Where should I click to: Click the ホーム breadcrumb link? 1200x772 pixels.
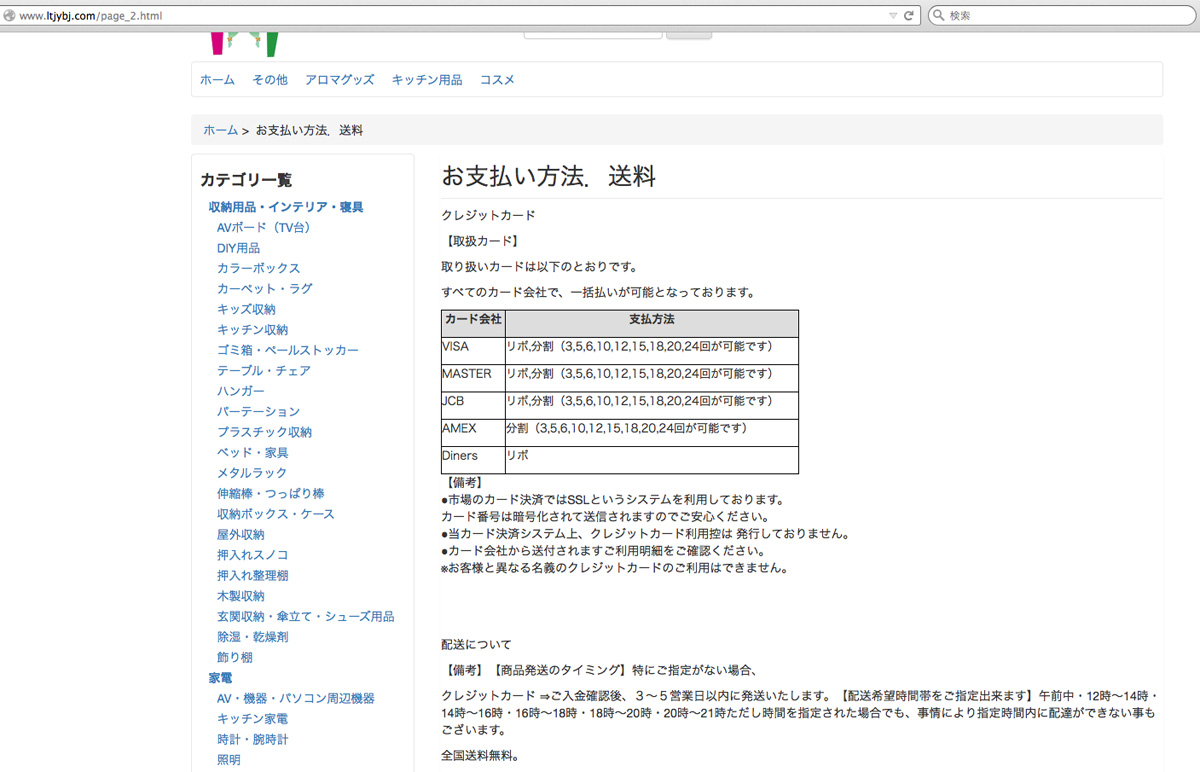(x=221, y=130)
